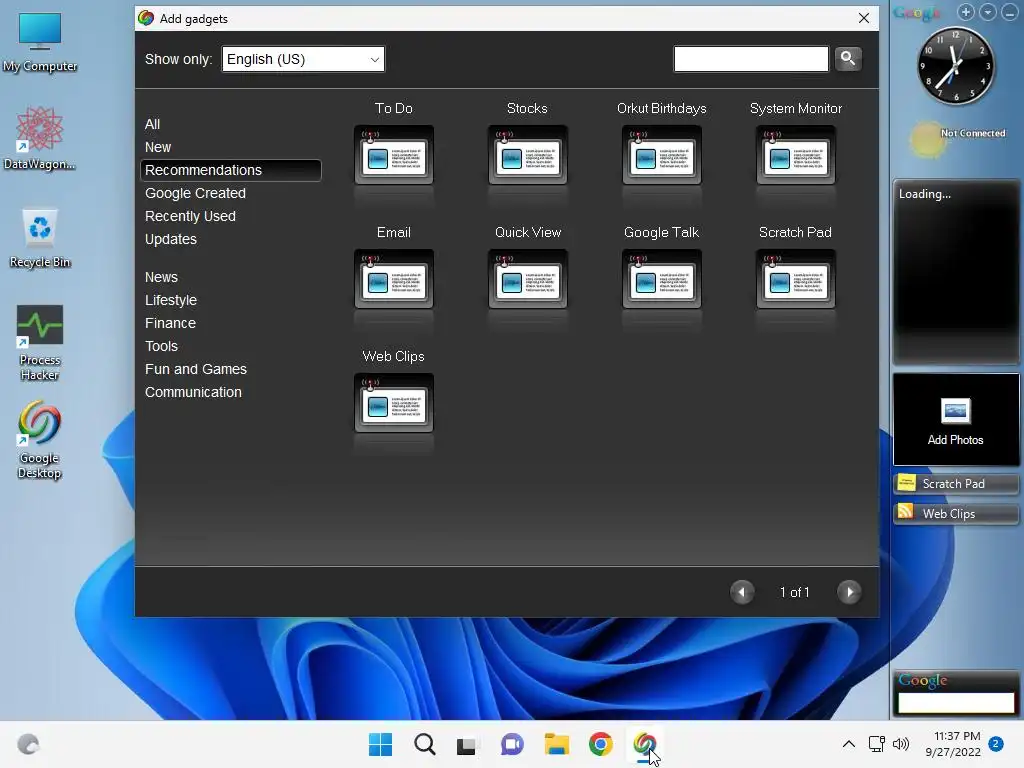
Task: Select the Finance category
Action: point(170,323)
